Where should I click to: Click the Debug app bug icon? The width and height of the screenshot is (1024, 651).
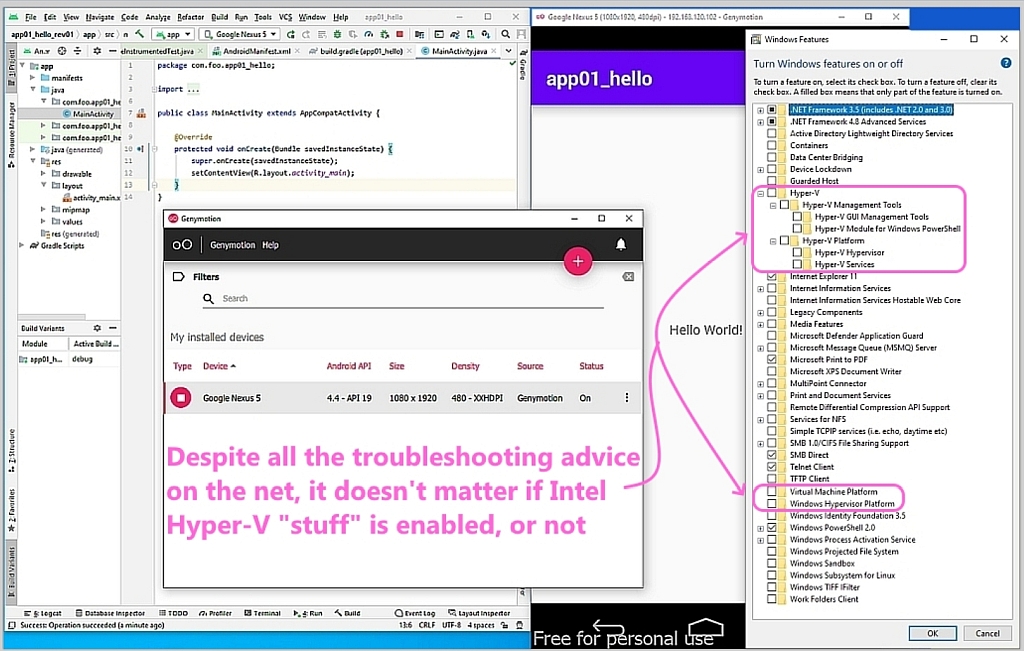(336, 34)
